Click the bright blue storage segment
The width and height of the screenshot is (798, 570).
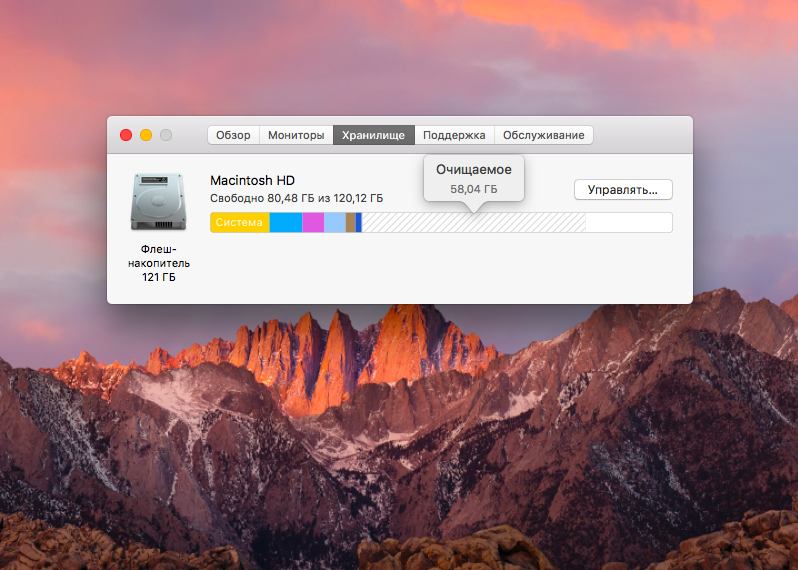tap(286, 222)
